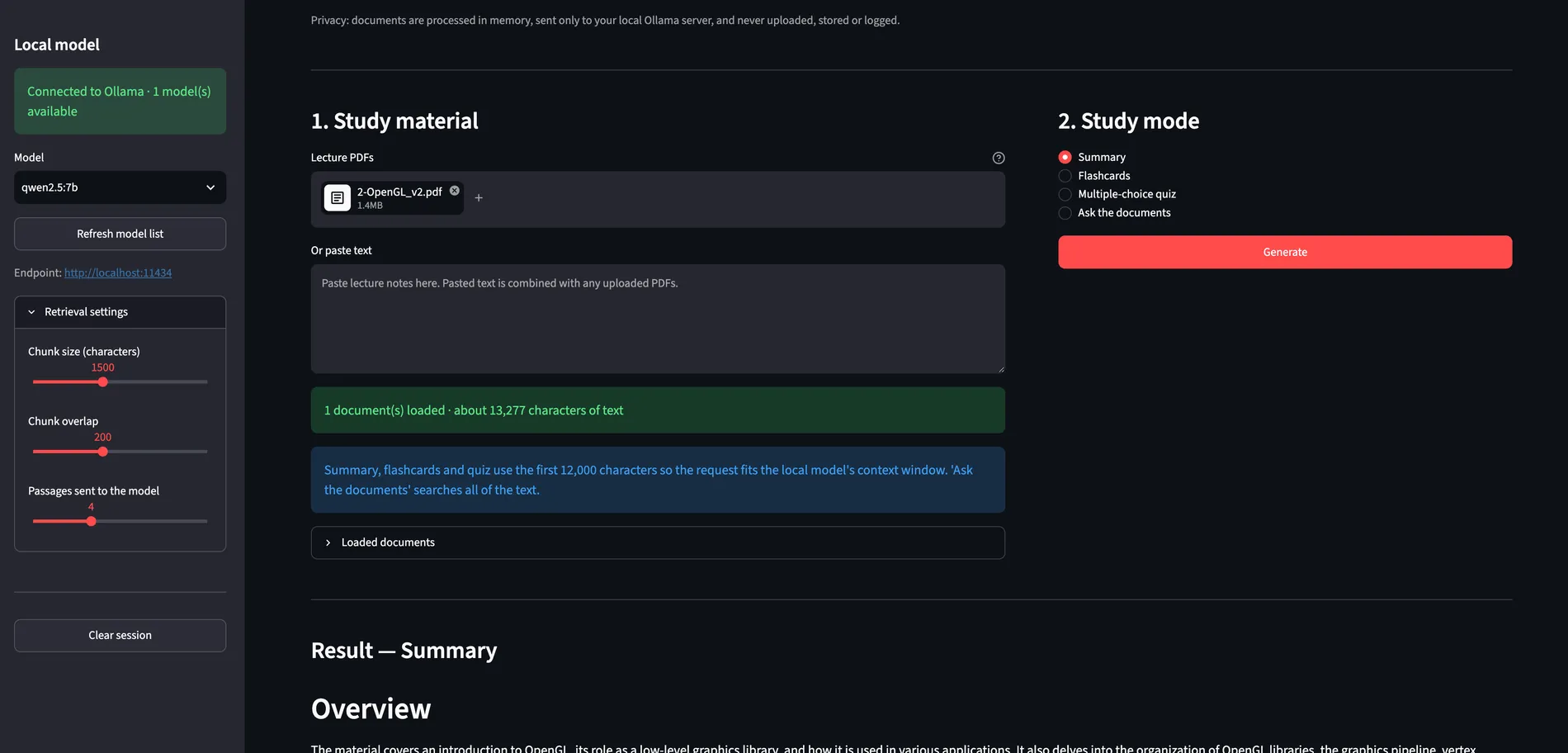Click the Clear session button
The height and width of the screenshot is (753, 1568).
(x=120, y=636)
